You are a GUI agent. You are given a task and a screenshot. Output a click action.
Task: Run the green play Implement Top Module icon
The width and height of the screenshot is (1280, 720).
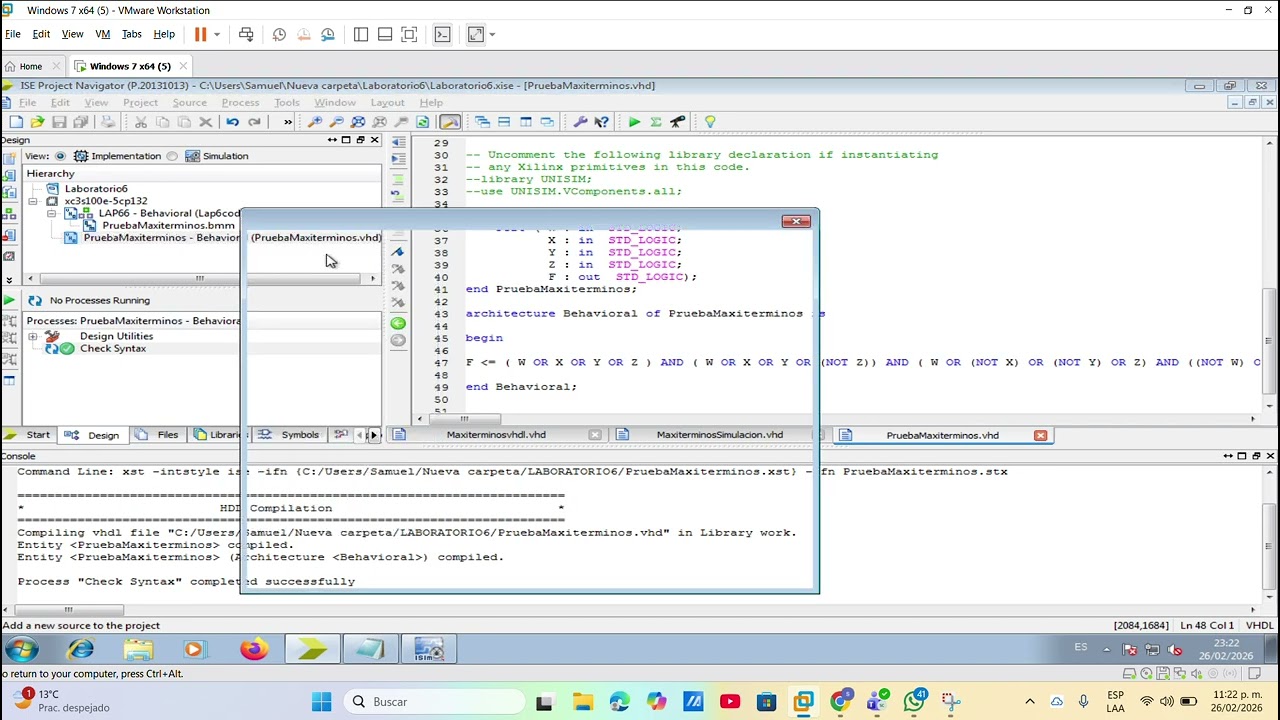634,122
